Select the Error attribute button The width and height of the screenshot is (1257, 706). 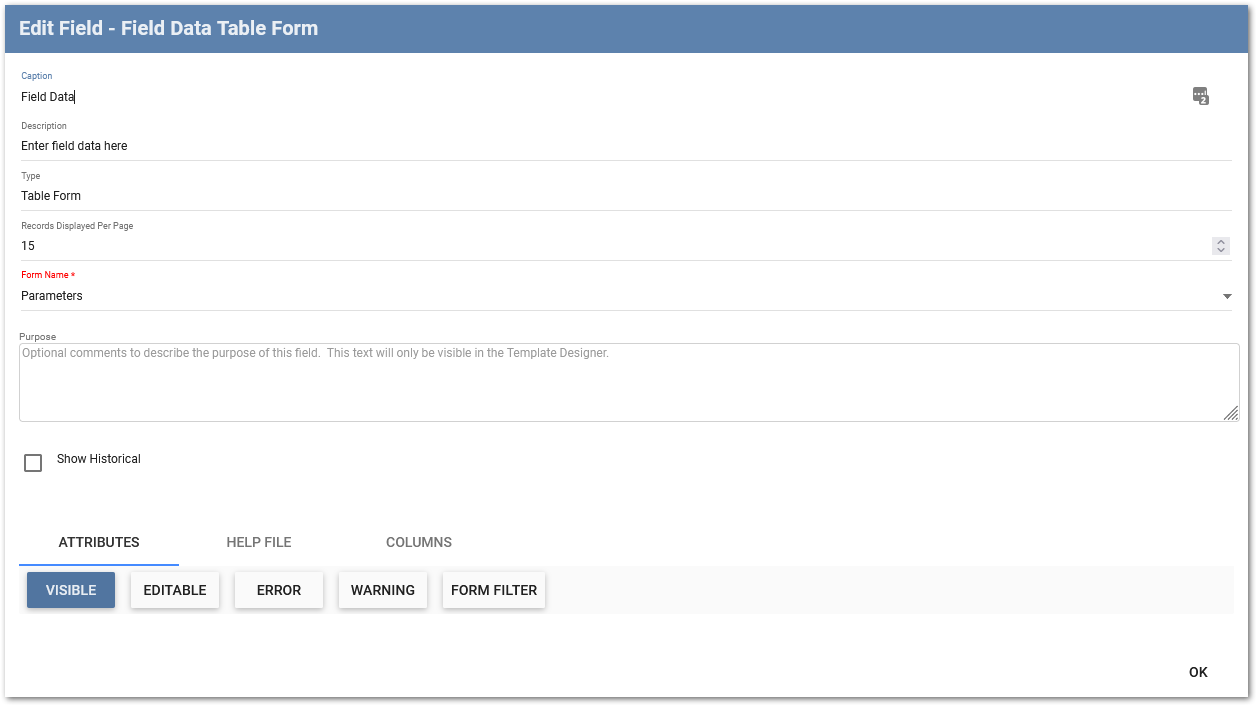(279, 590)
